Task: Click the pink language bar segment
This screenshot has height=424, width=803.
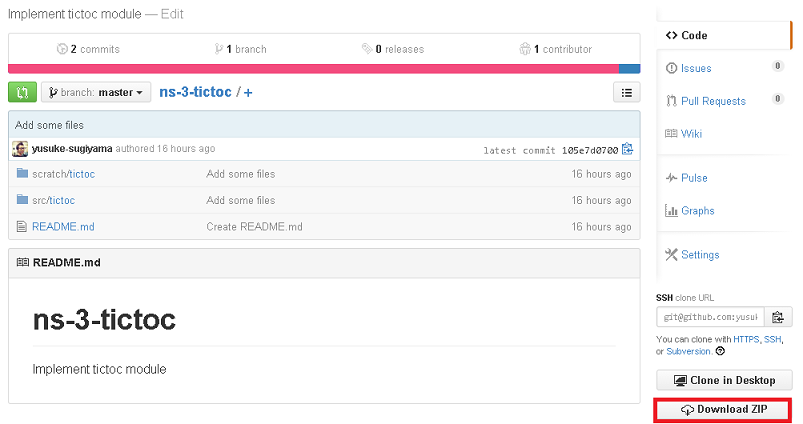Action: (313, 69)
